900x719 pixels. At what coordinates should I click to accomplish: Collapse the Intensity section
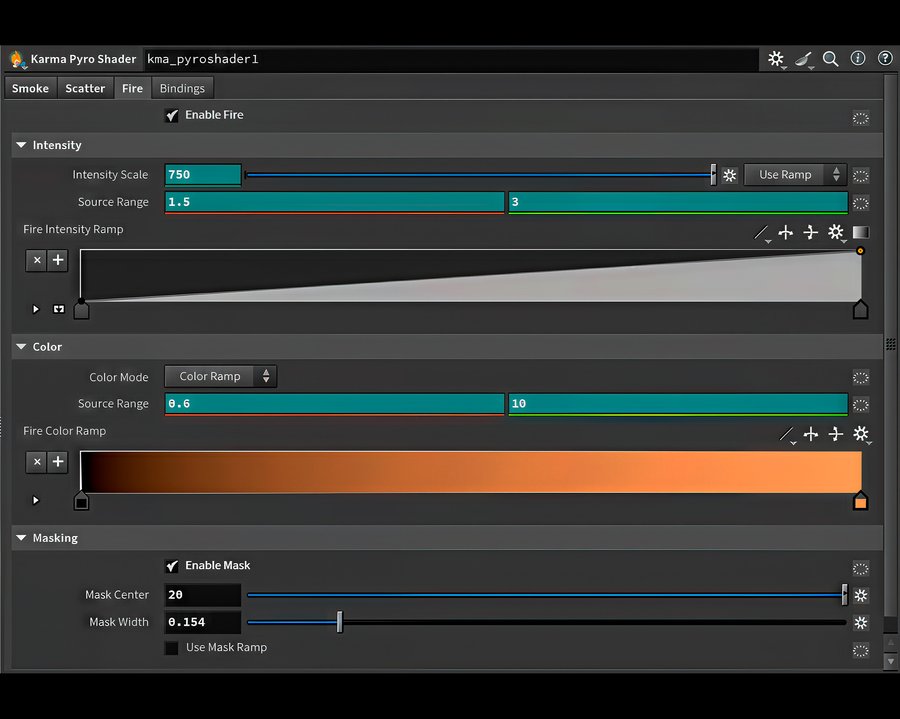(21, 146)
